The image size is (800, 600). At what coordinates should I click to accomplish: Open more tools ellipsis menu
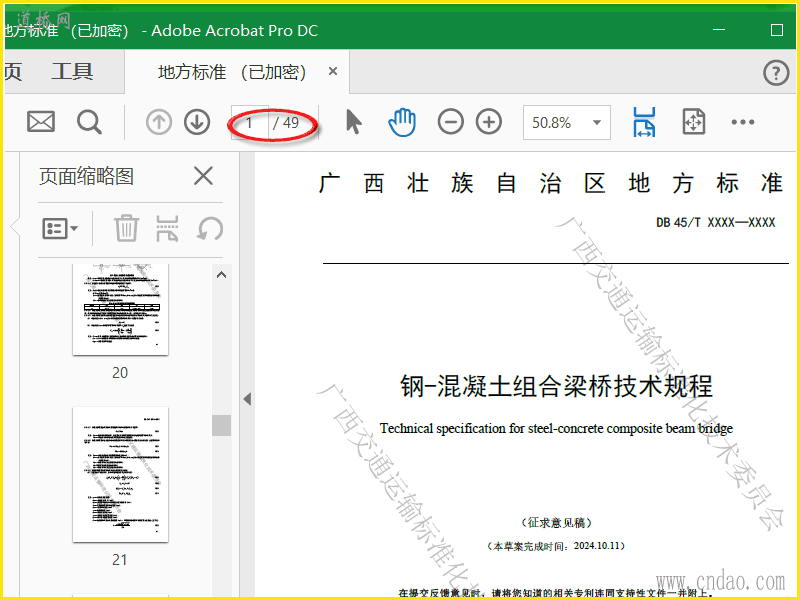(742, 122)
